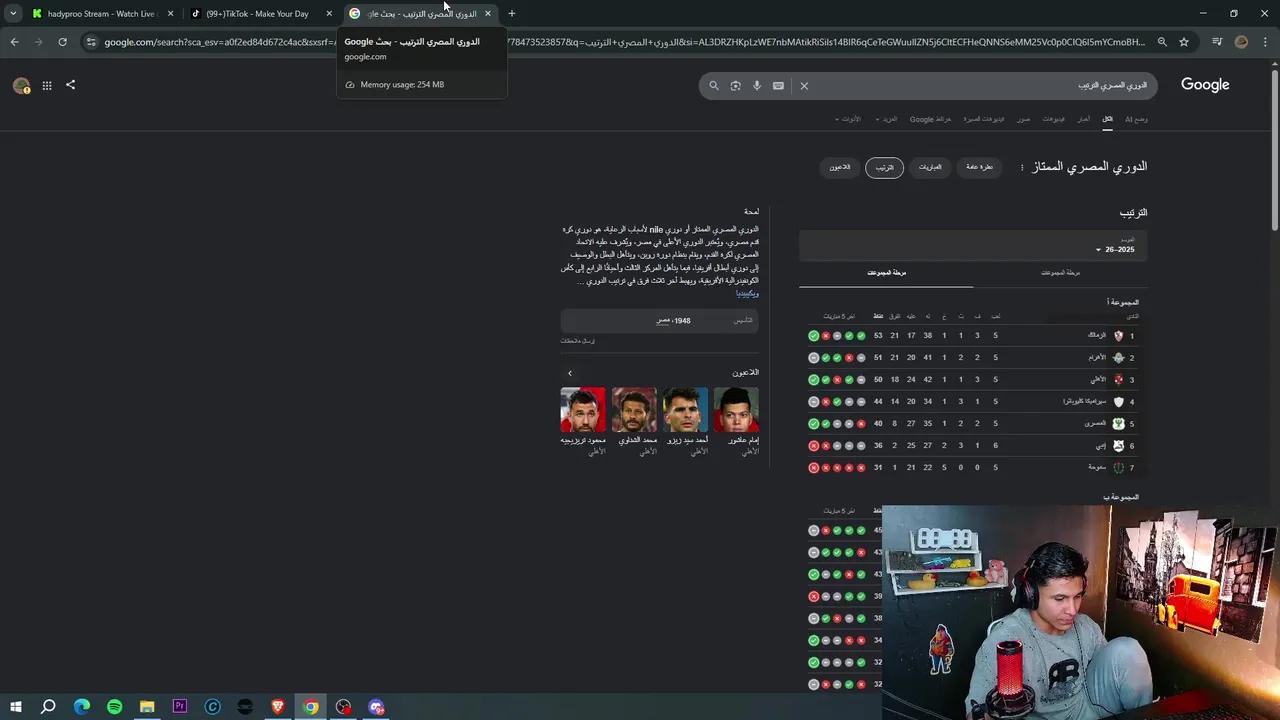The image size is (1280, 720).
Task: Click the page vertical scrollbar
Action: pyautogui.click(x=1274, y=150)
